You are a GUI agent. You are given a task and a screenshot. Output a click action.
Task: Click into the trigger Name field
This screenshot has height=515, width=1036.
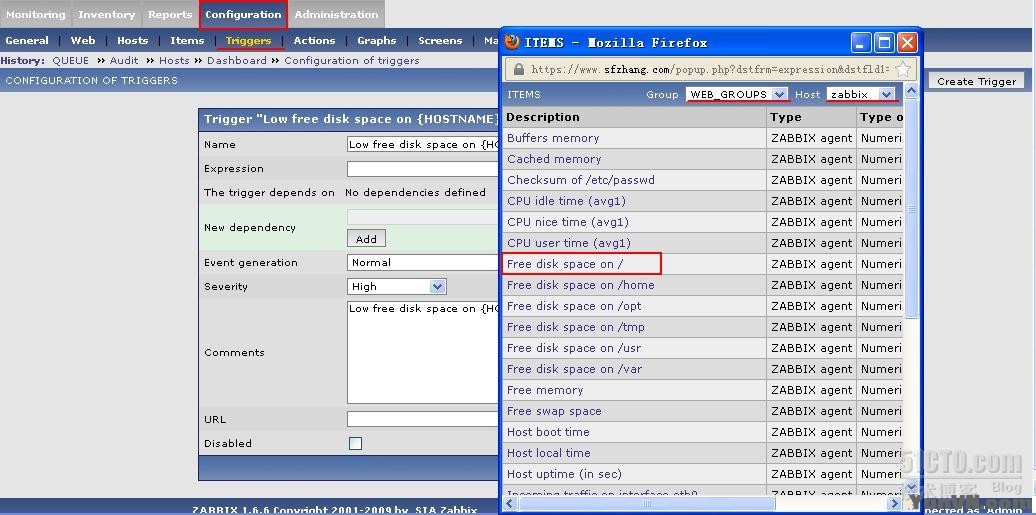tap(423, 145)
